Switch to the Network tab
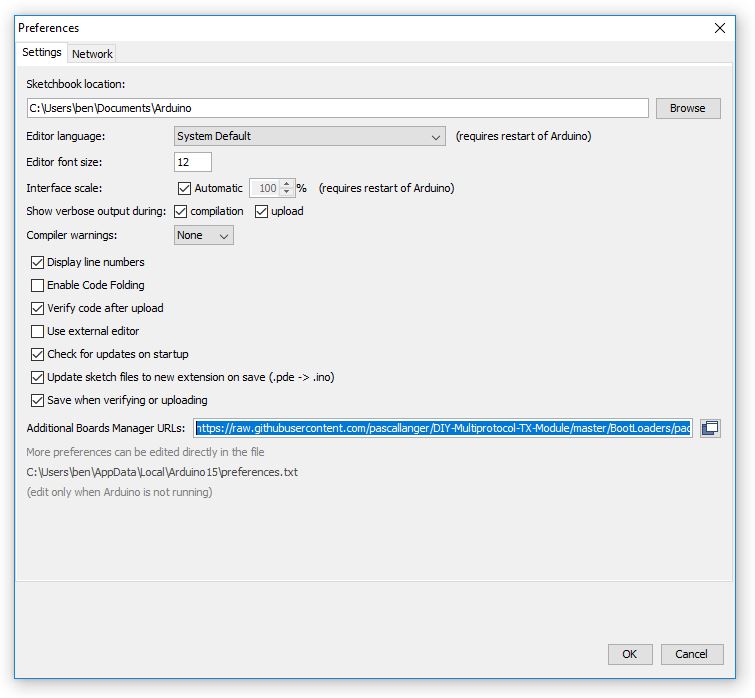Image resolution: width=755 pixels, height=698 pixels. pos(93,54)
